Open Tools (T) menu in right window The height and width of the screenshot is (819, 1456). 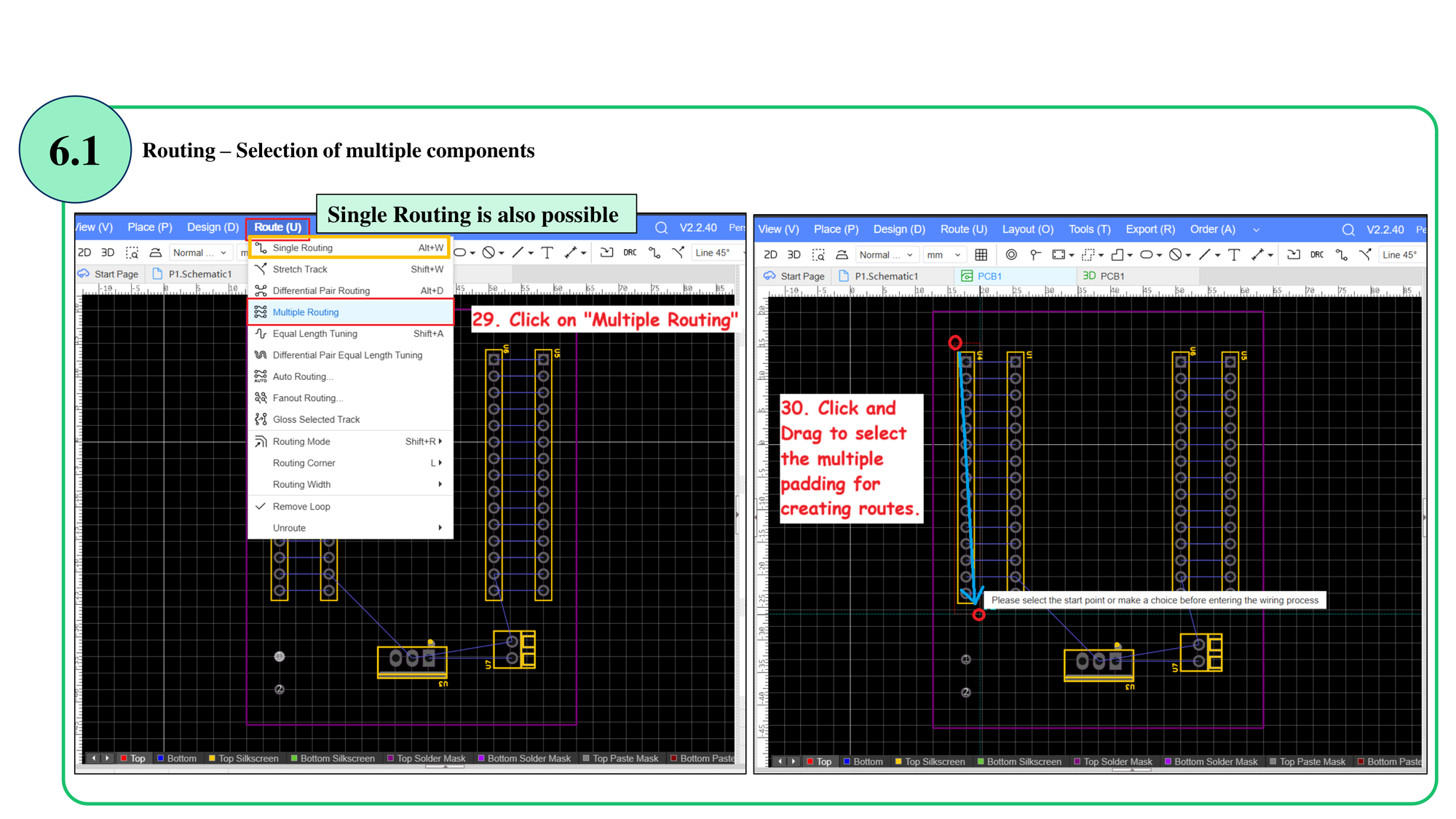point(1089,229)
